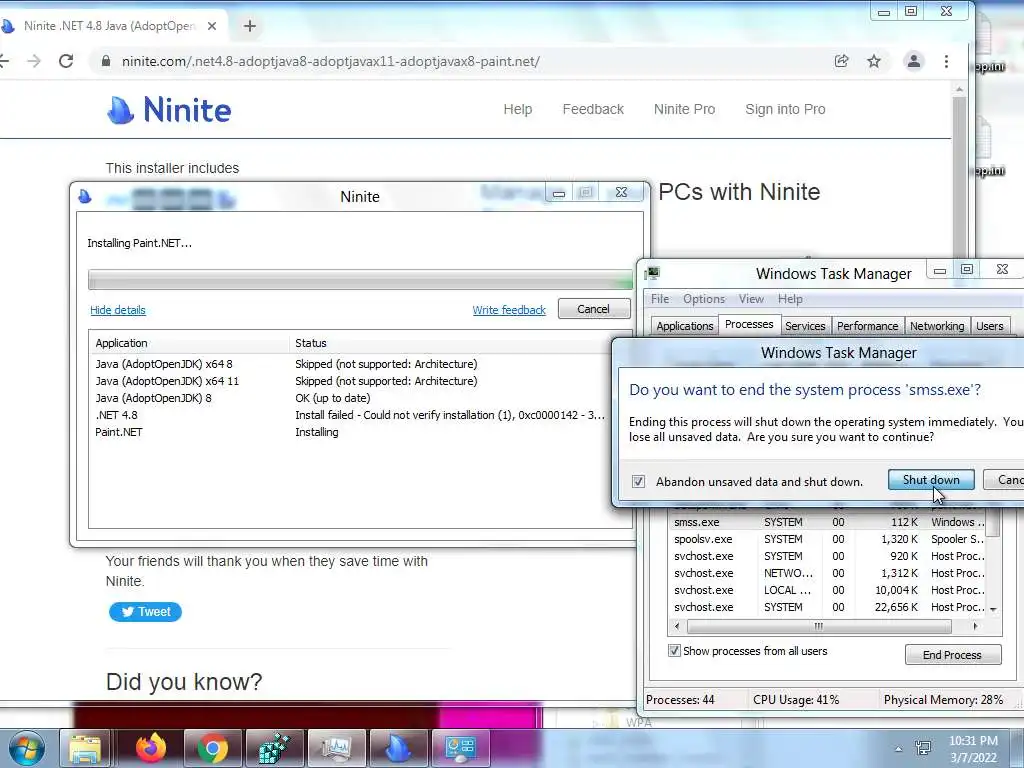Open the Chrome profile avatar
The width and height of the screenshot is (1024, 768).
point(914,61)
